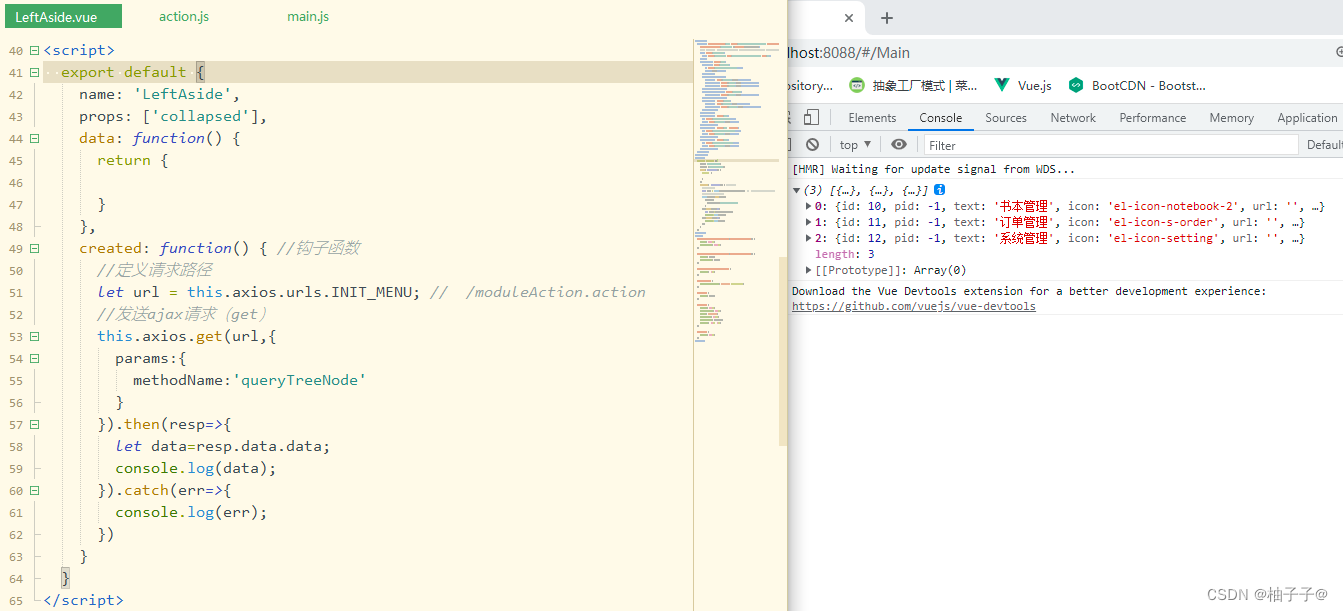The height and width of the screenshot is (611, 1343).
Task: Switch to the main.js editor tab
Action: (308, 16)
